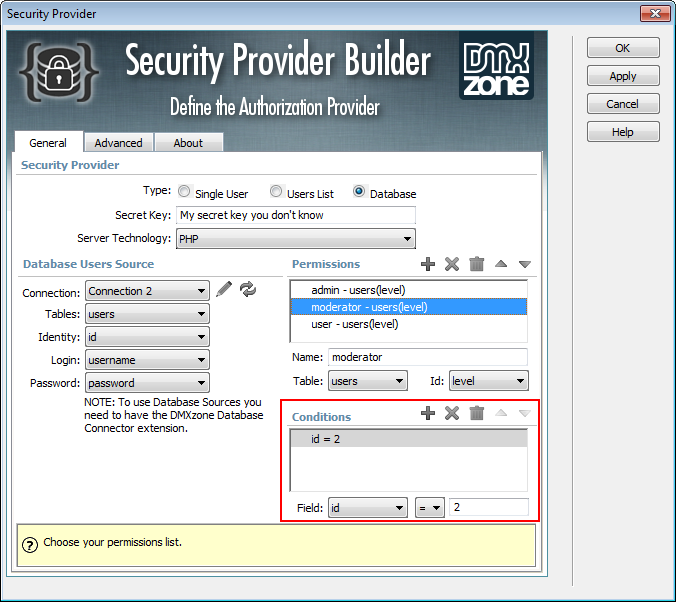Open the Login column dropdown
Image resolution: width=676 pixels, height=602 pixels.
[x=147, y=360]
